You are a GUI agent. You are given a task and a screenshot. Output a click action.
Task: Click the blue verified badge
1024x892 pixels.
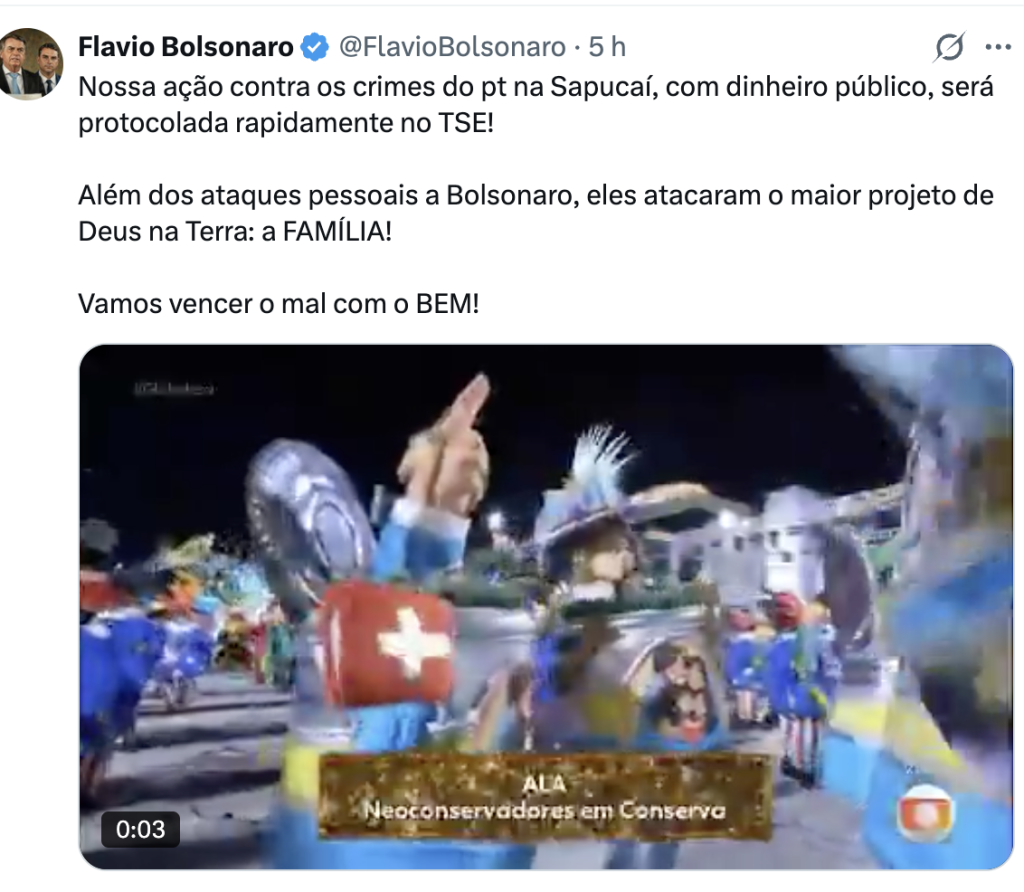coord(315,47)
